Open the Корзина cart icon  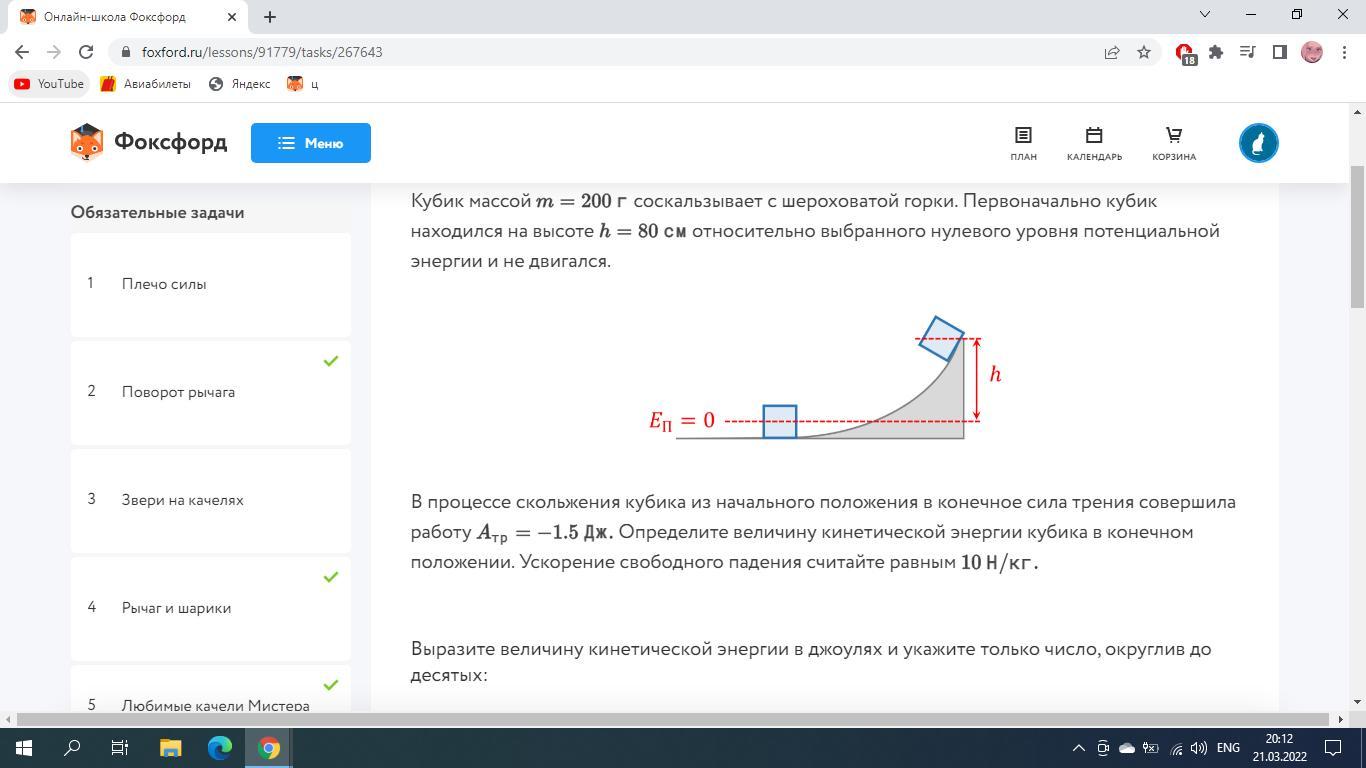tap(1174, 143)
